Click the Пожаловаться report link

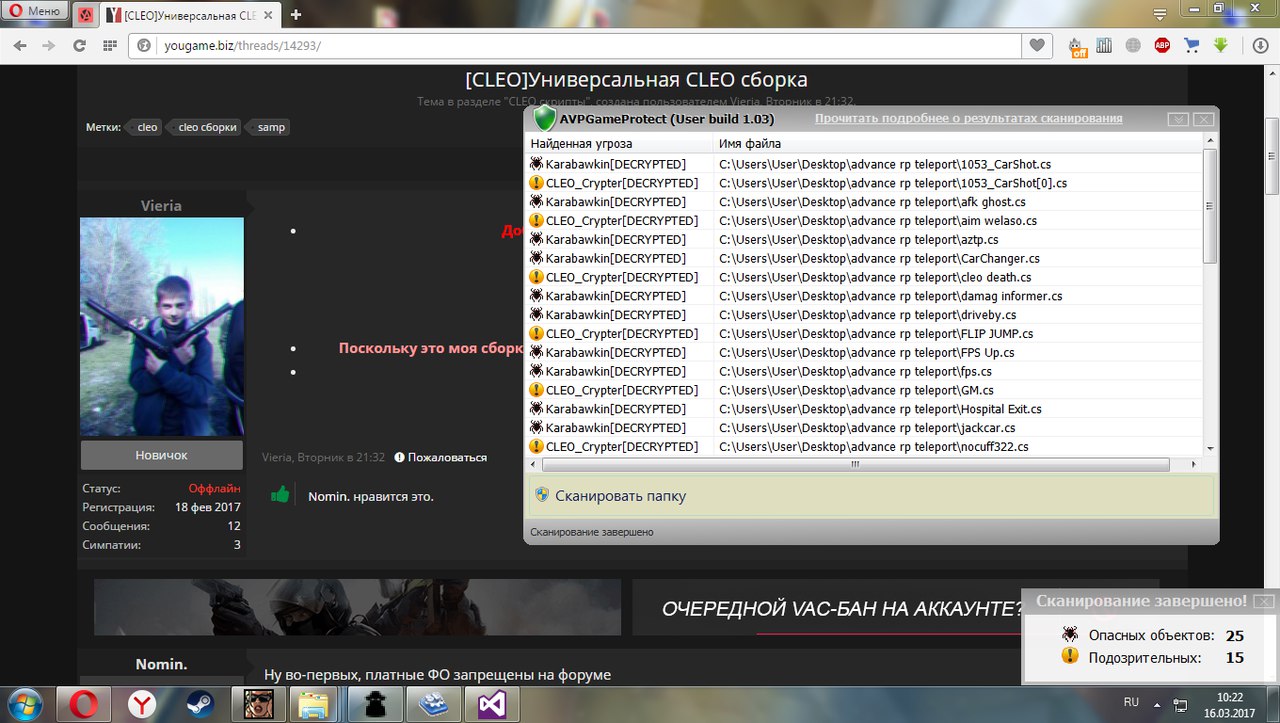click(x=441, y=457)
